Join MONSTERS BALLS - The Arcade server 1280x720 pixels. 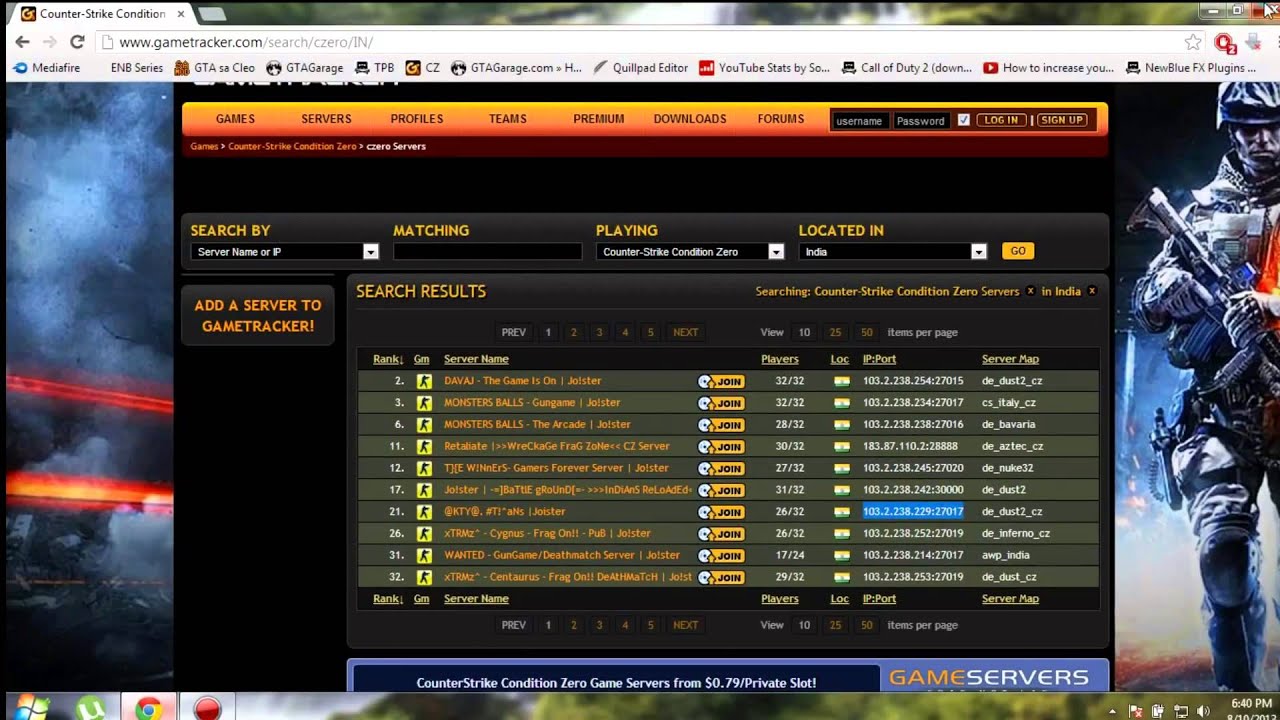pos(721,424)
